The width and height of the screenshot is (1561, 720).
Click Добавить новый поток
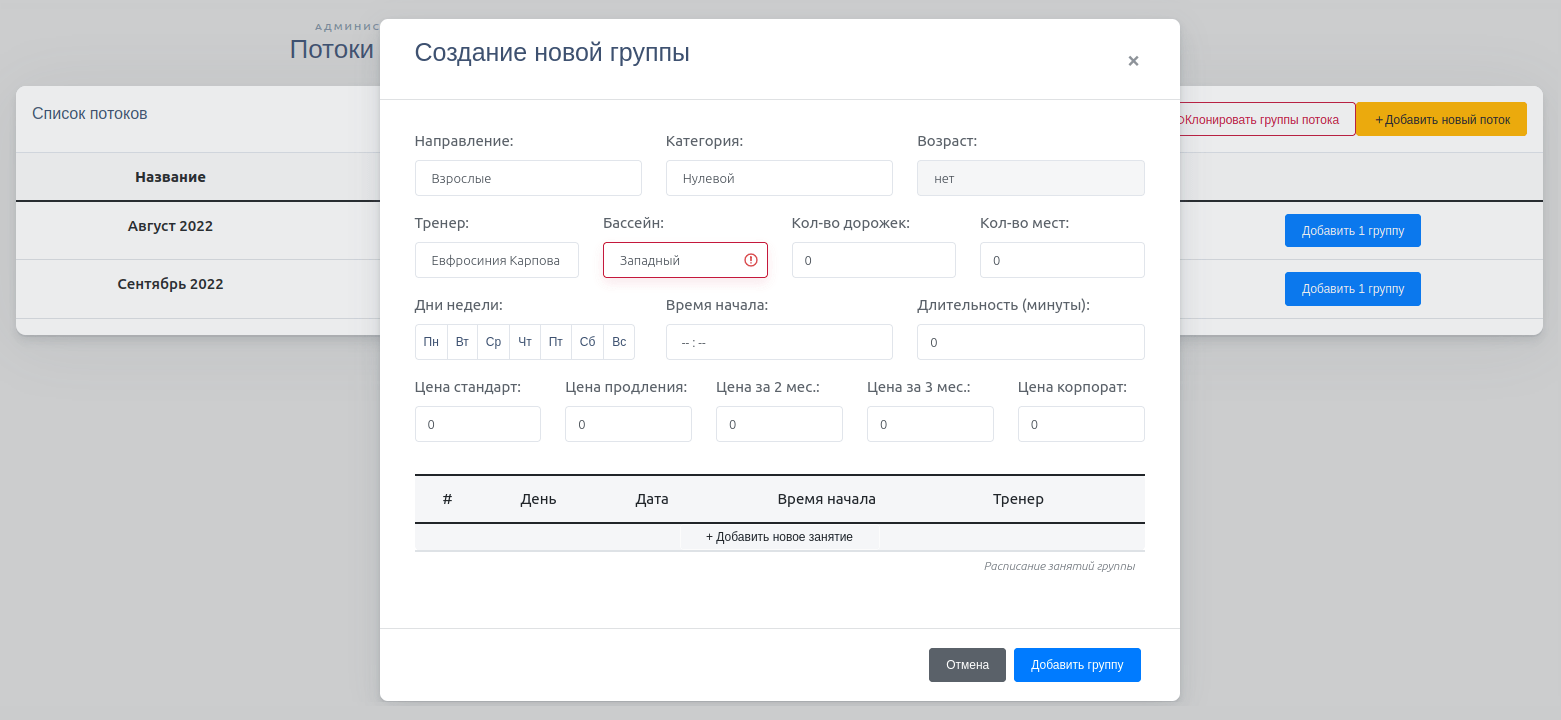click(x=1440, y=118)
